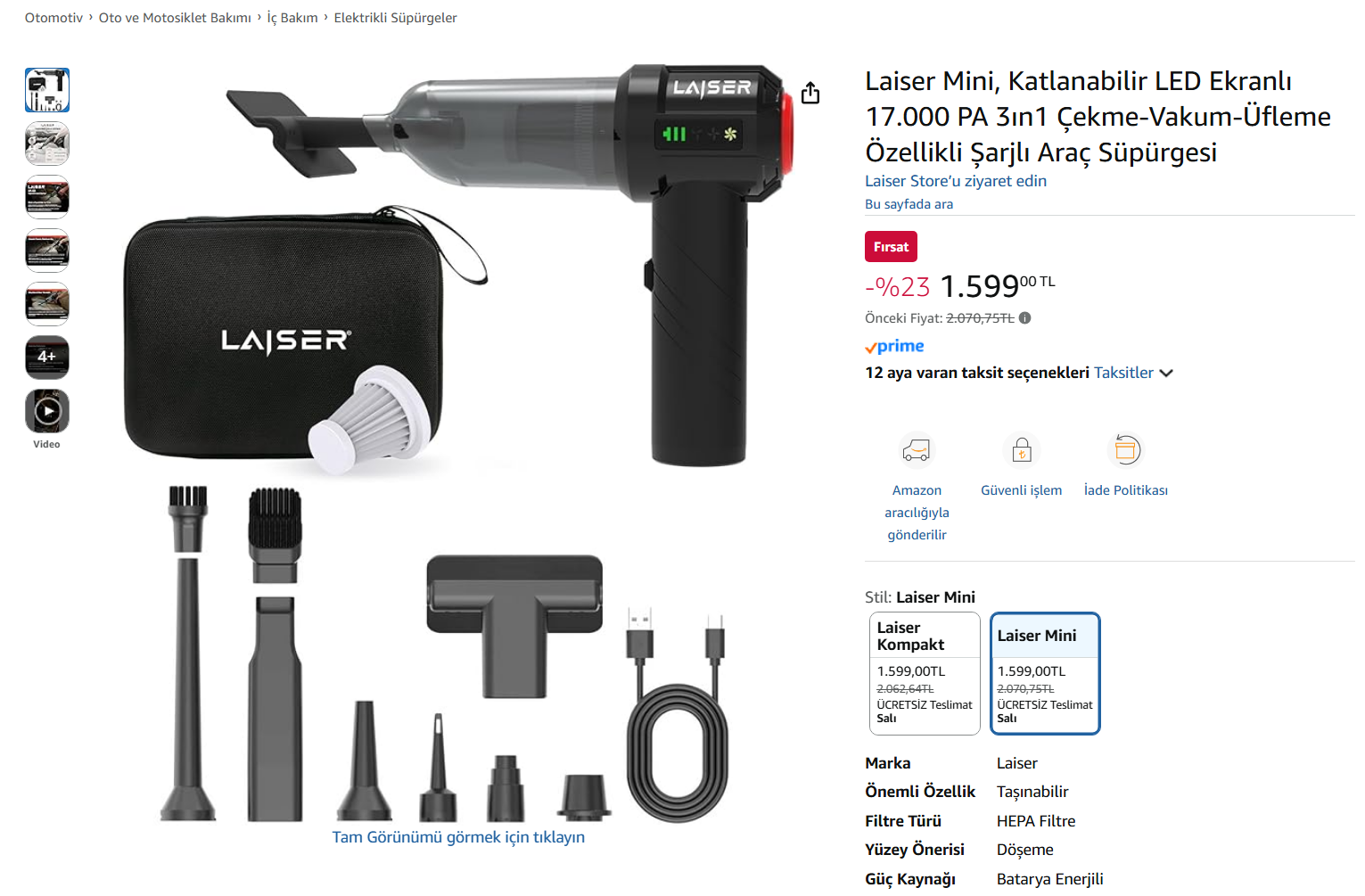Go to Oto ve Motosiklet Bakımı breadcrumb

(x=175, y=18)
